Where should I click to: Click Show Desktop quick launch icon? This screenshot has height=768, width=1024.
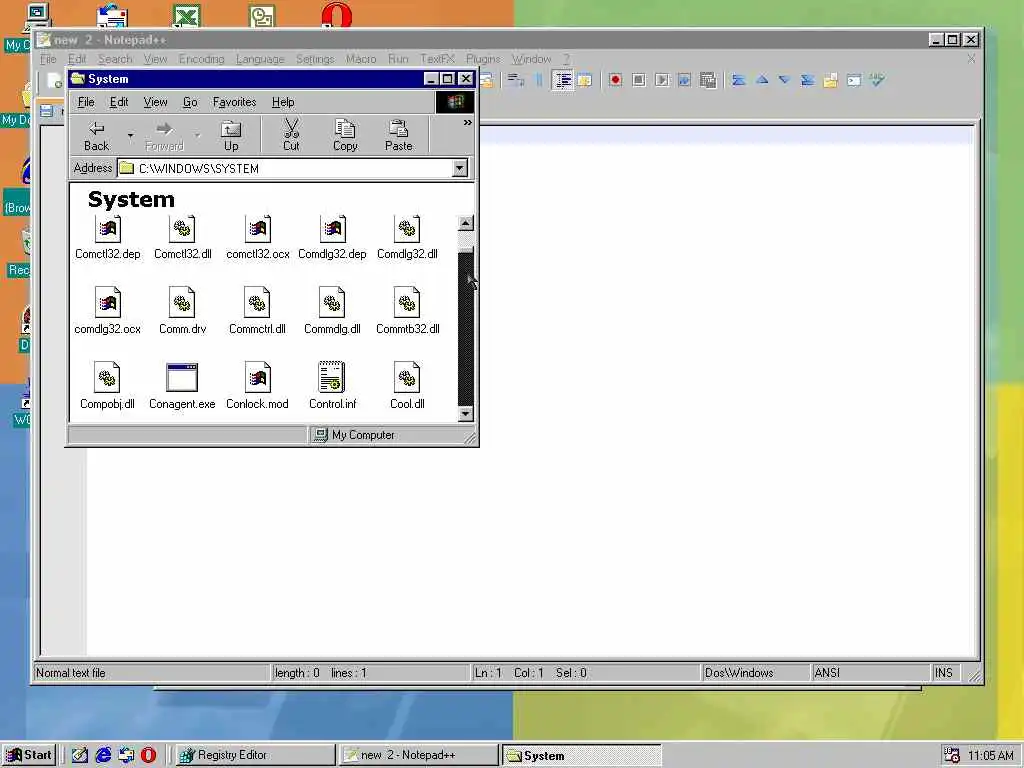click(80, 755)
